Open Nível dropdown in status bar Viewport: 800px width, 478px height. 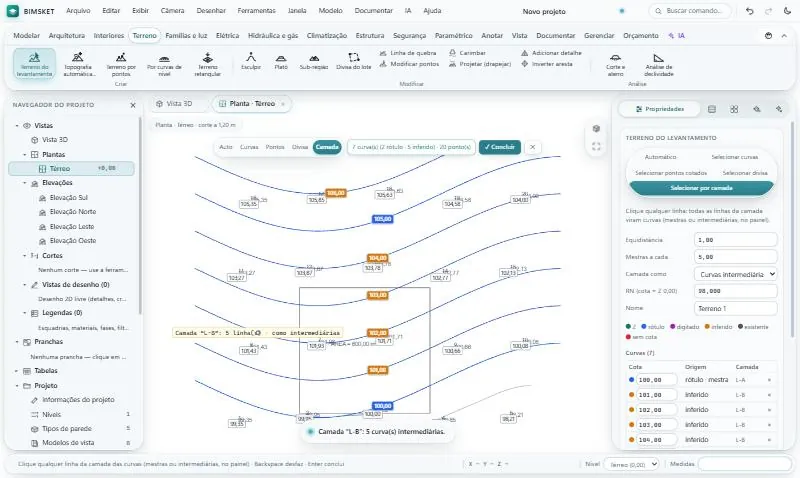point(632,464)
